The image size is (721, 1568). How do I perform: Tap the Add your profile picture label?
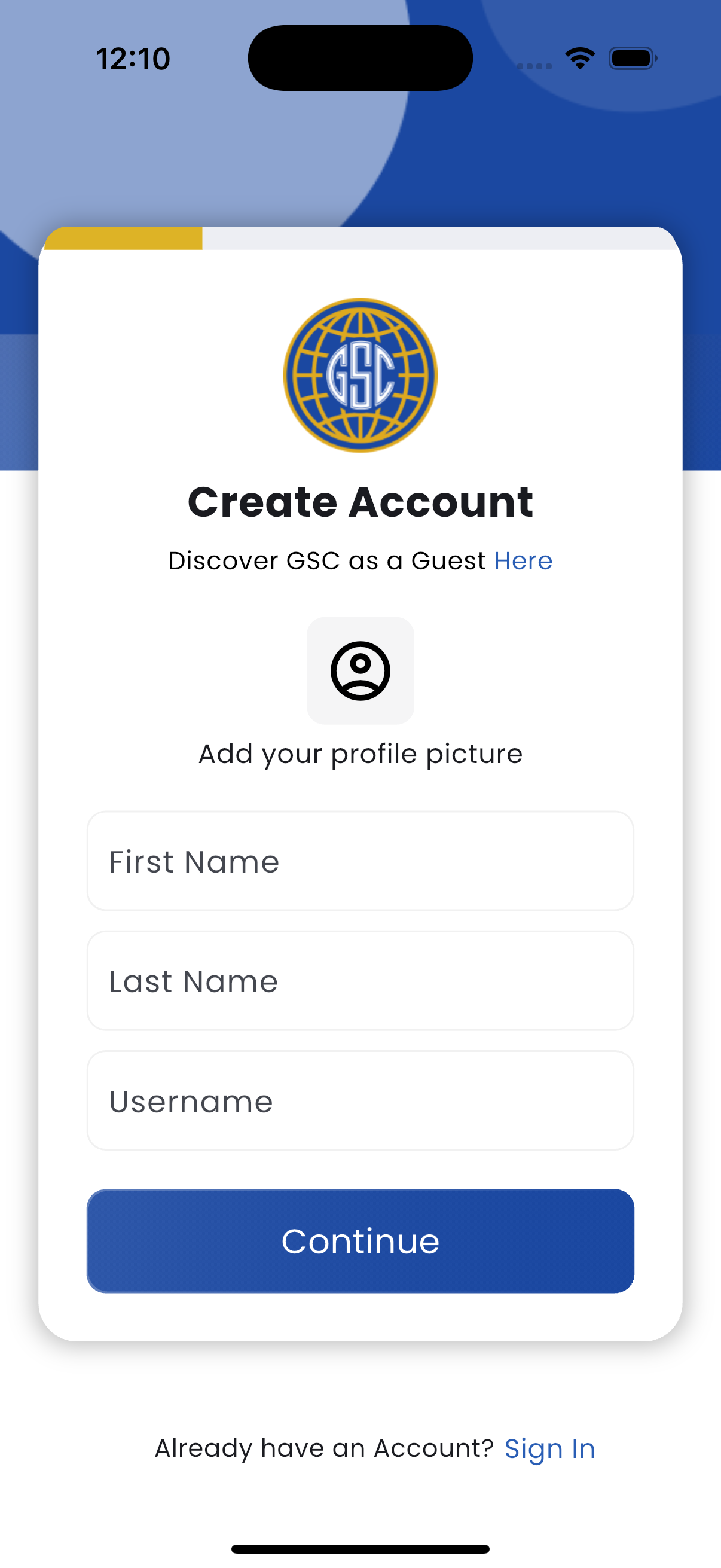coord(360,755)
